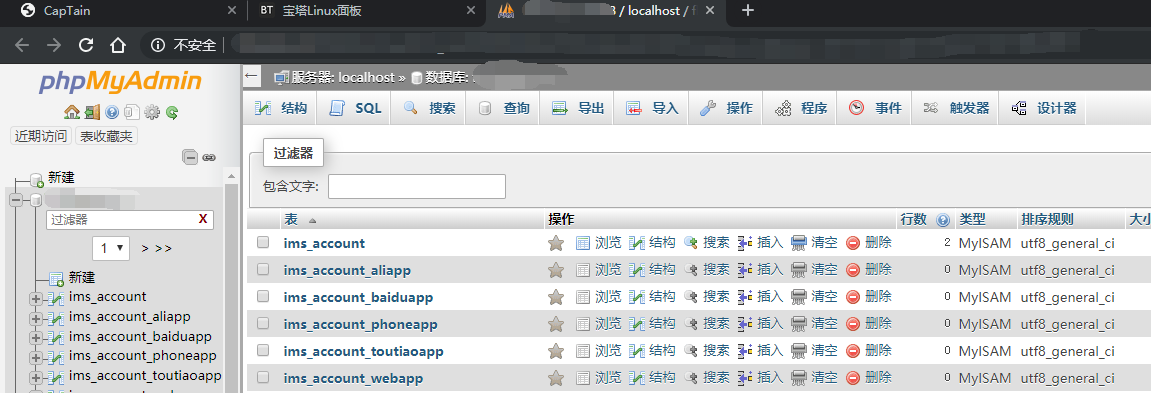Click 清空 for ims_account_aliapp row
Image resolution: width=1151 pixels, height=393 pixels.
coord(815,270)
